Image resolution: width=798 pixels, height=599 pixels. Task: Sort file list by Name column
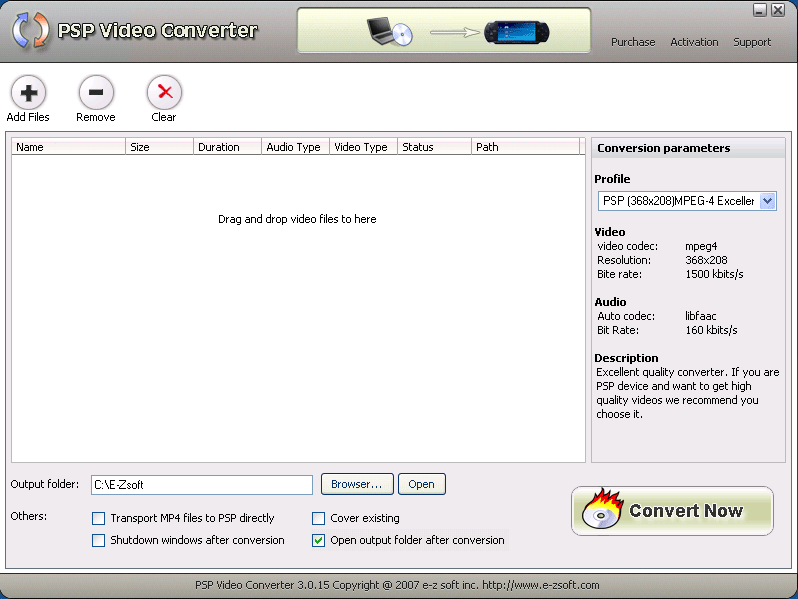tap(68, 147)
